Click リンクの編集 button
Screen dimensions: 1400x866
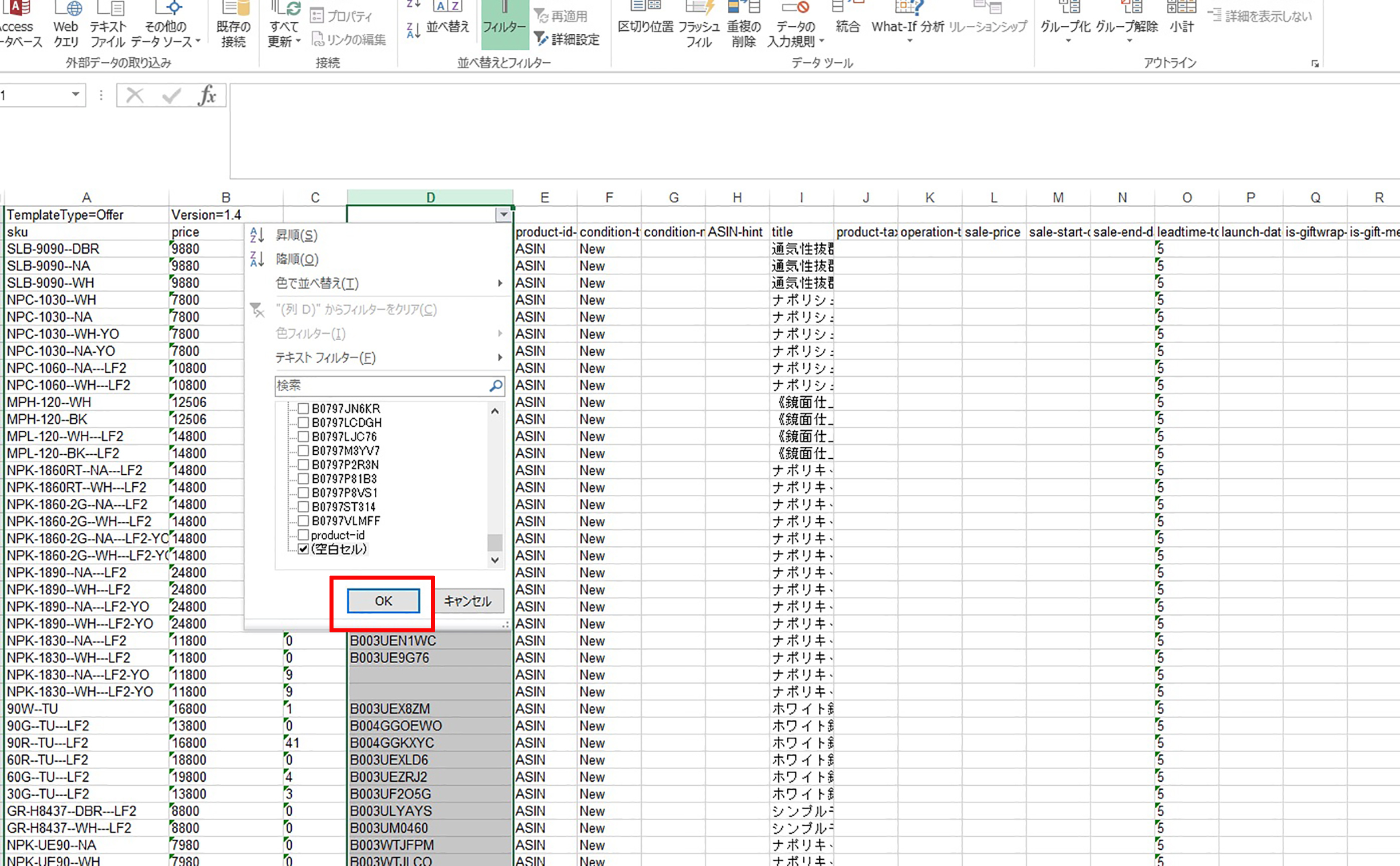[348, 39]
